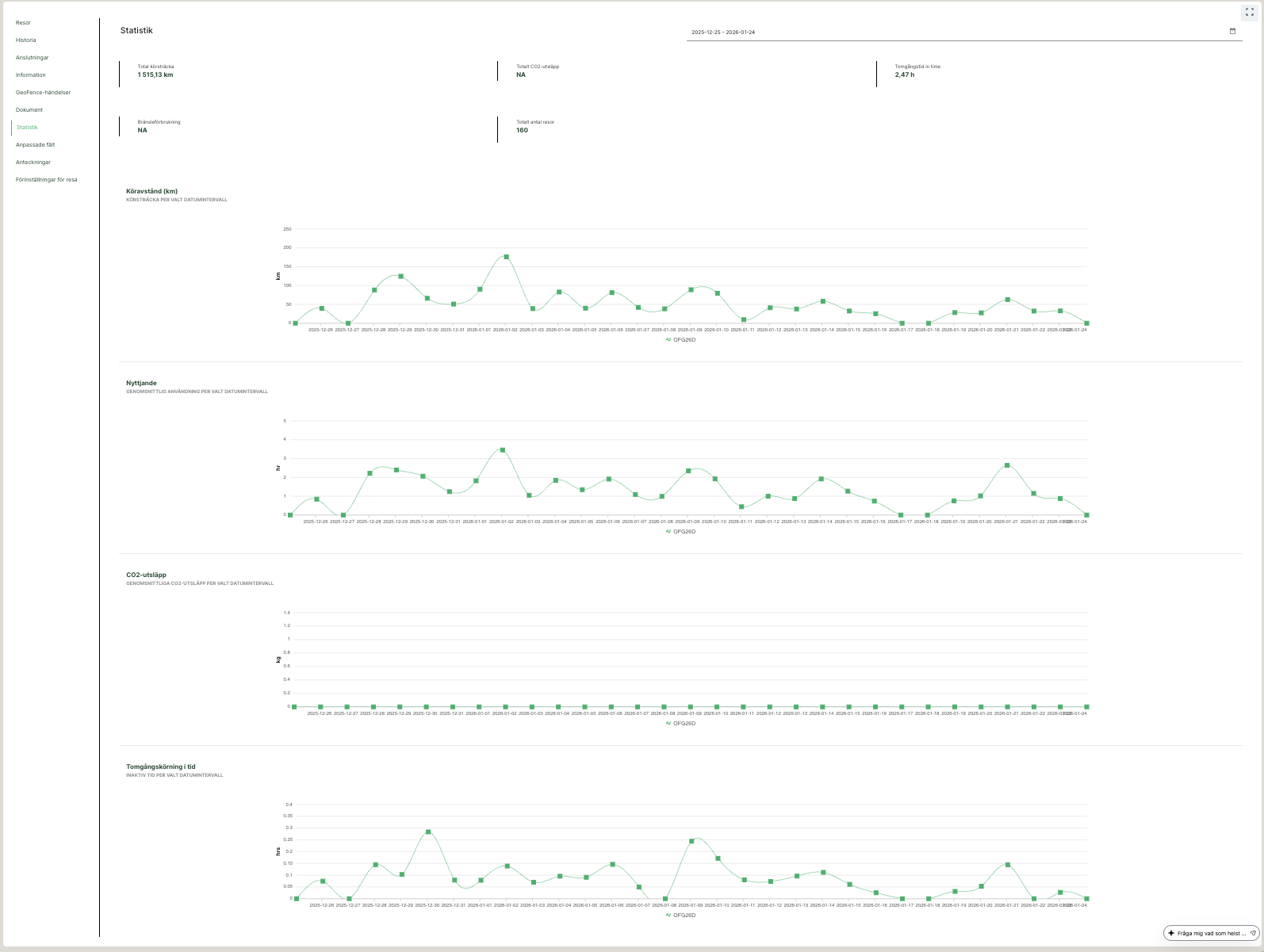Click the 2026-01-02 peak point in Köravstånd chart
The image size is (1264, 952).
point(506,257)
